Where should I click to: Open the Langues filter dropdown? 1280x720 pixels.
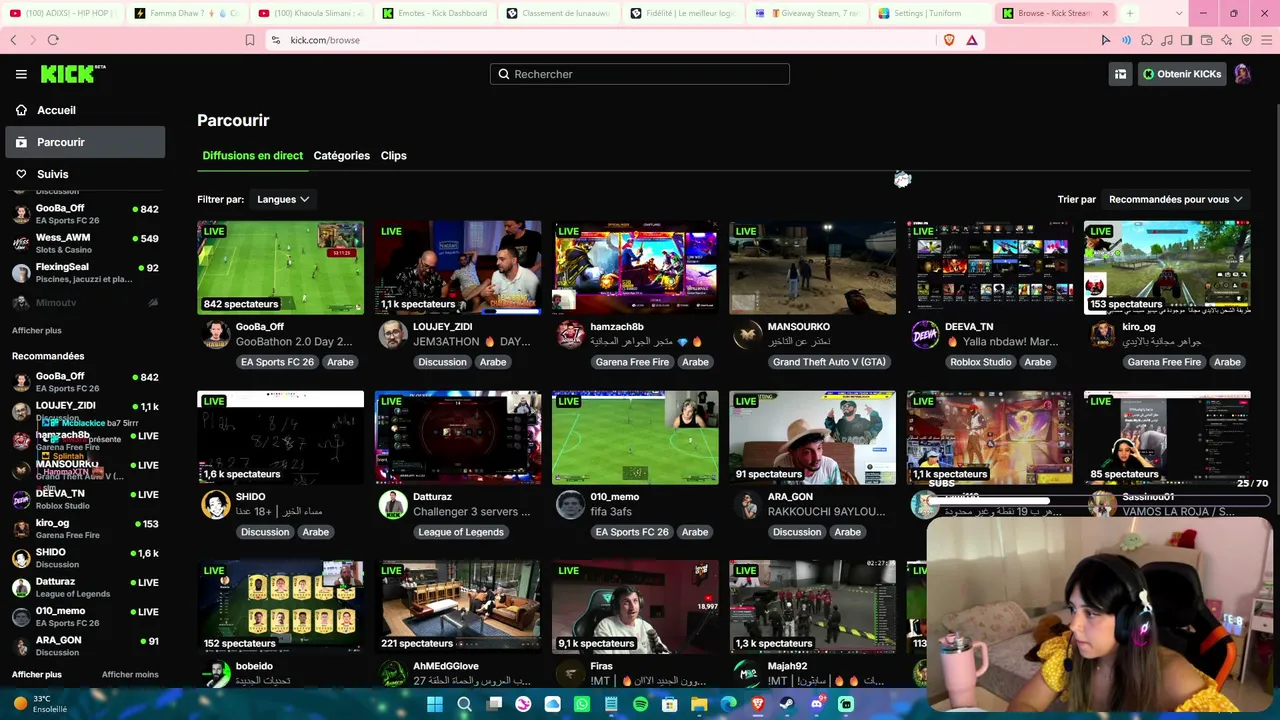click(283, 199)
